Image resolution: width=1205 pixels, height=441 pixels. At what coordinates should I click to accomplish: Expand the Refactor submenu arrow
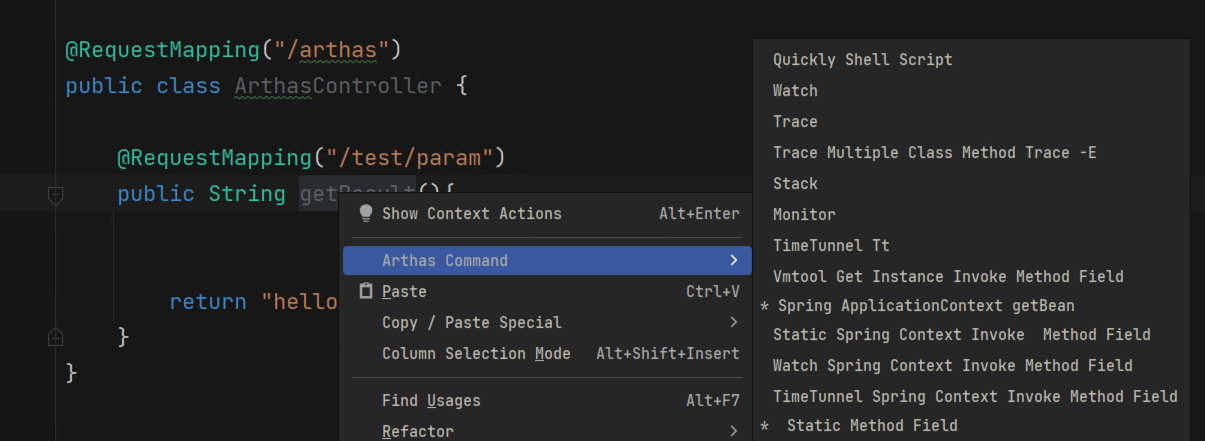(x=733, y=431)
